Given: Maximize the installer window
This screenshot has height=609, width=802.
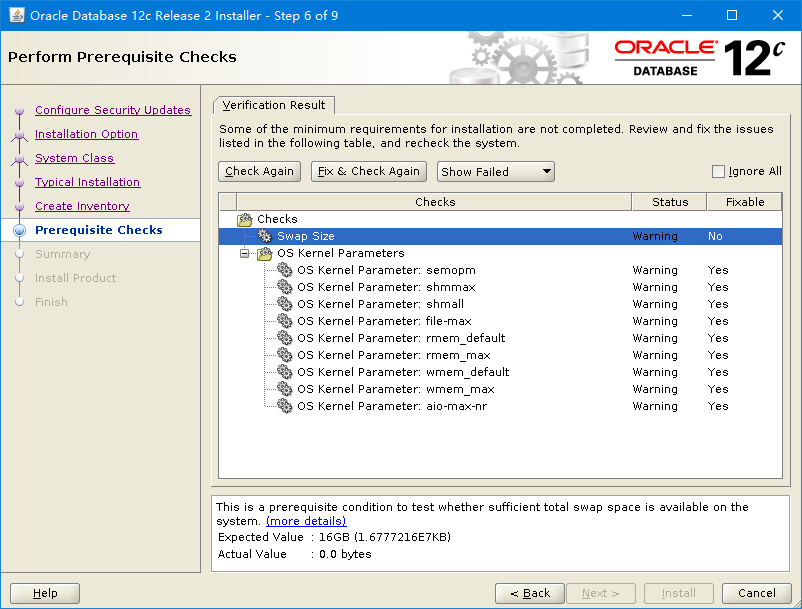Looking at the screenshot, I should coord(732,15).
